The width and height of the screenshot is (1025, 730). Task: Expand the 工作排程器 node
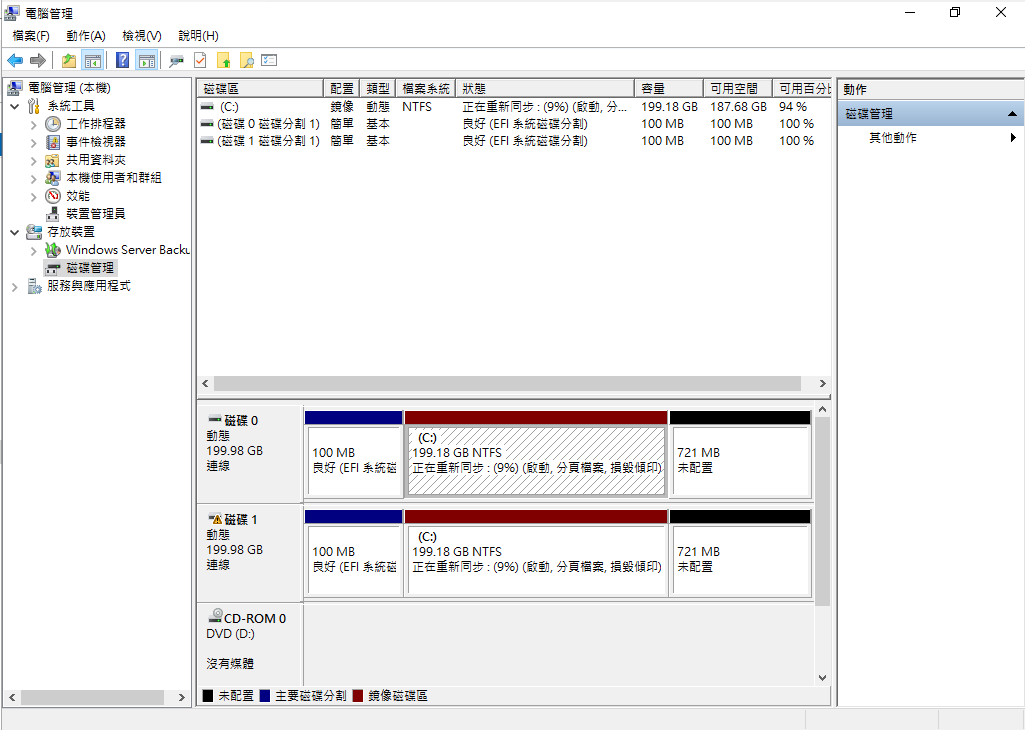pos(33,124)
